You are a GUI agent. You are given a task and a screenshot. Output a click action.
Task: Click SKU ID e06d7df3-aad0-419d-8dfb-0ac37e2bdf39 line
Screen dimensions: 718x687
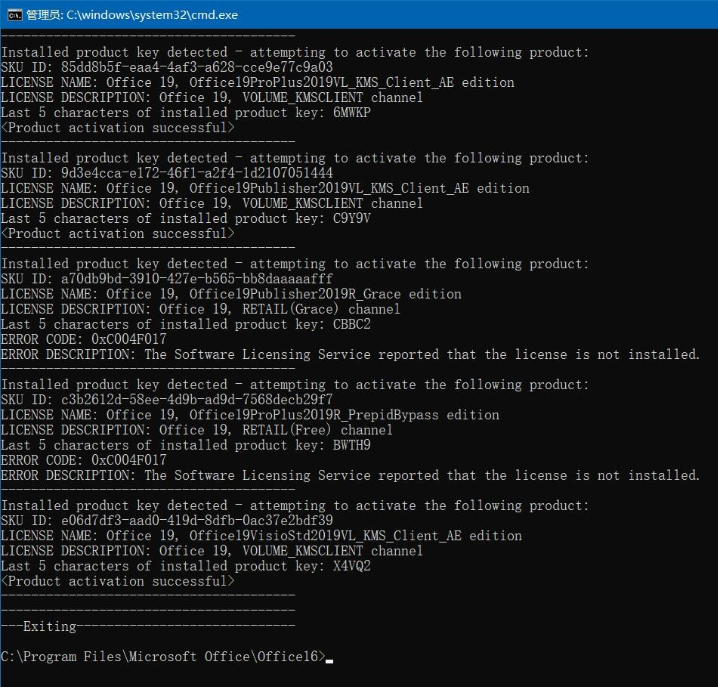pos(167,521)
